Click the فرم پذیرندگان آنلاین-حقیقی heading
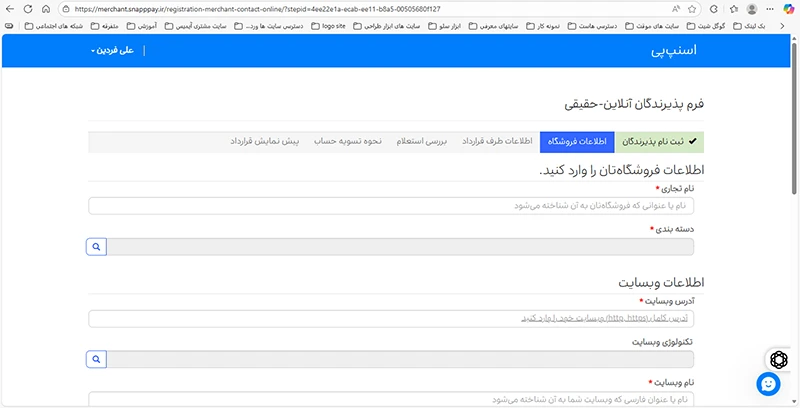The image size is (800, 408). click(x=634, y=104)
